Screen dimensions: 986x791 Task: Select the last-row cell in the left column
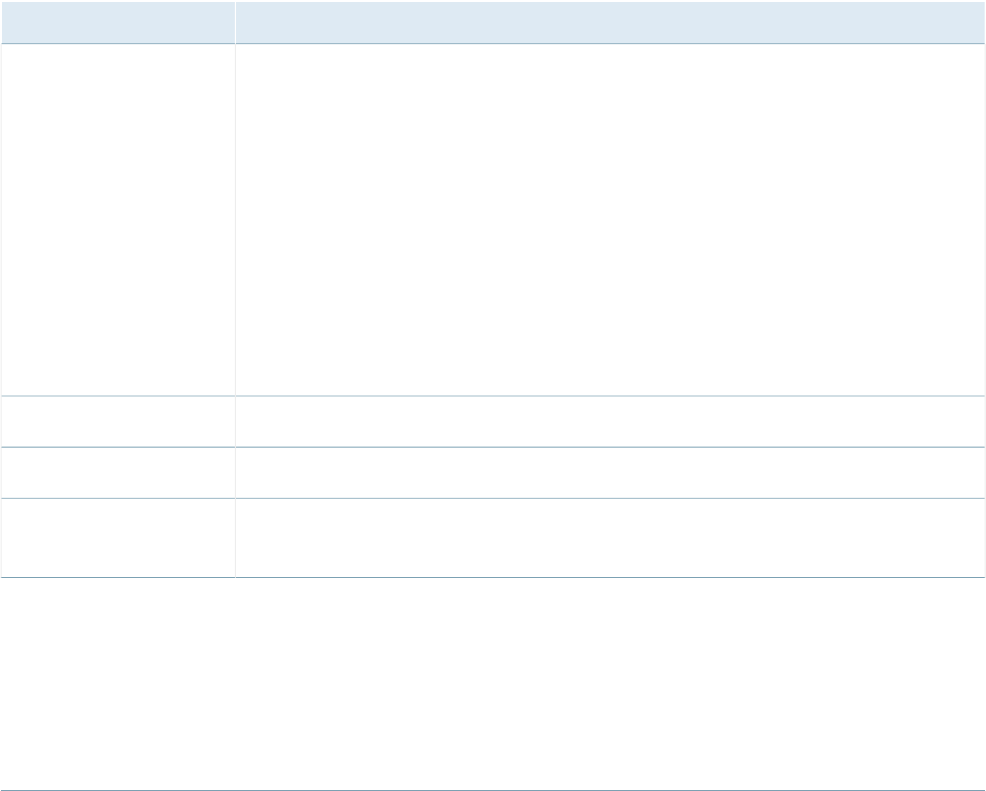(118, 538)
